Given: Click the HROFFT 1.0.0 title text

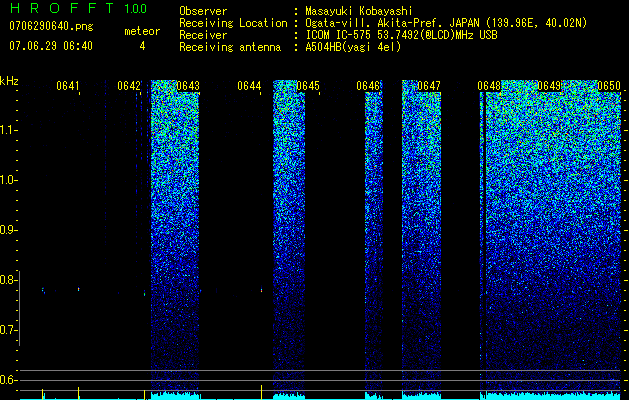Looking at the screenshot, I should (x=78, y=8).
